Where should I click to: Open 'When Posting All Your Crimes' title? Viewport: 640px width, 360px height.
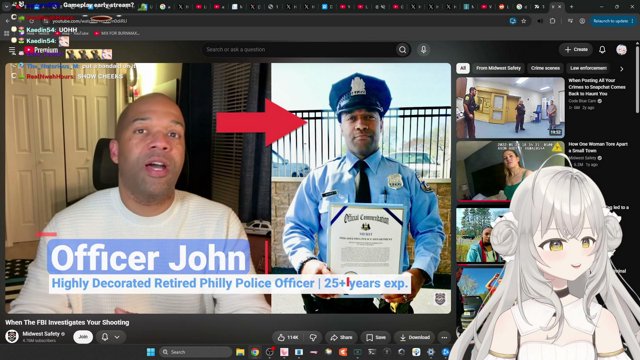[597, 87]
